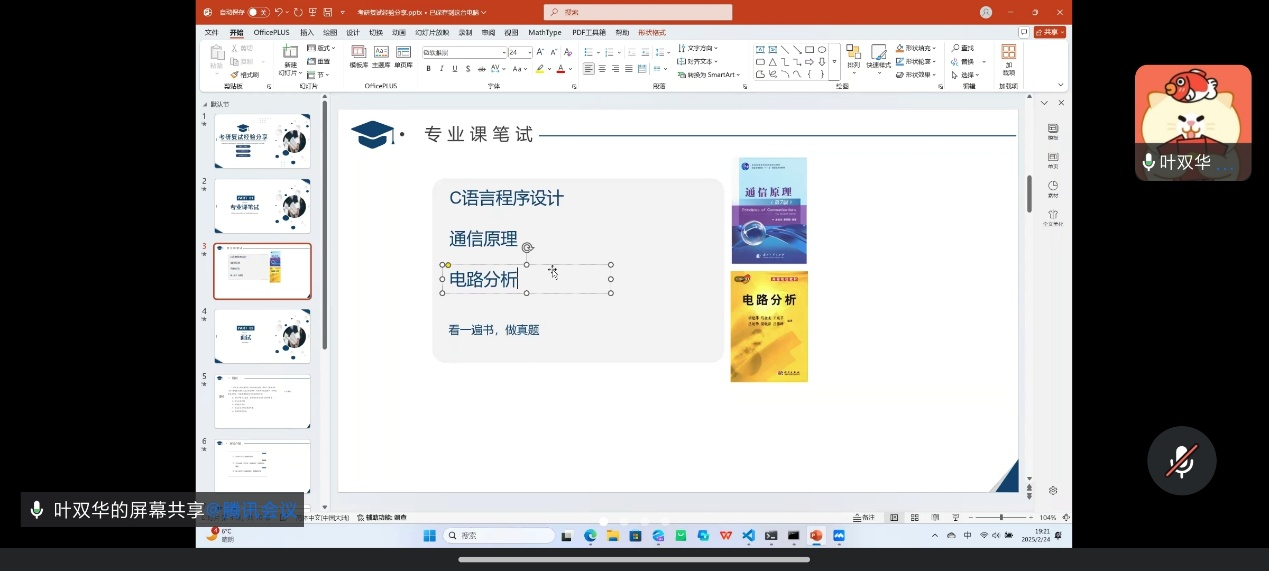Open the comments pane icon beside Share
This screenshot has height=571, width=1269.
click(1024, 32)
